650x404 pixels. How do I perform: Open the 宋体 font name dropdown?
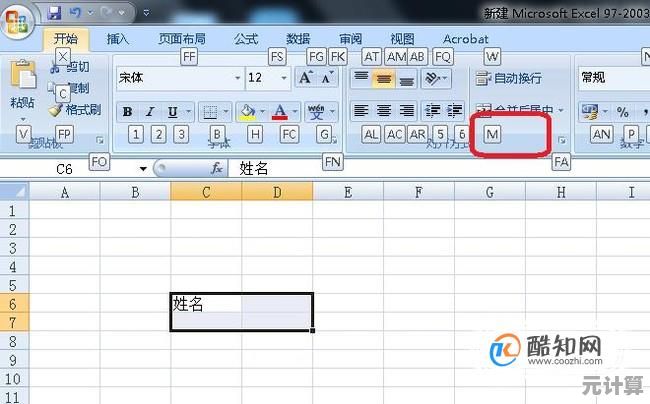point(238,77)
